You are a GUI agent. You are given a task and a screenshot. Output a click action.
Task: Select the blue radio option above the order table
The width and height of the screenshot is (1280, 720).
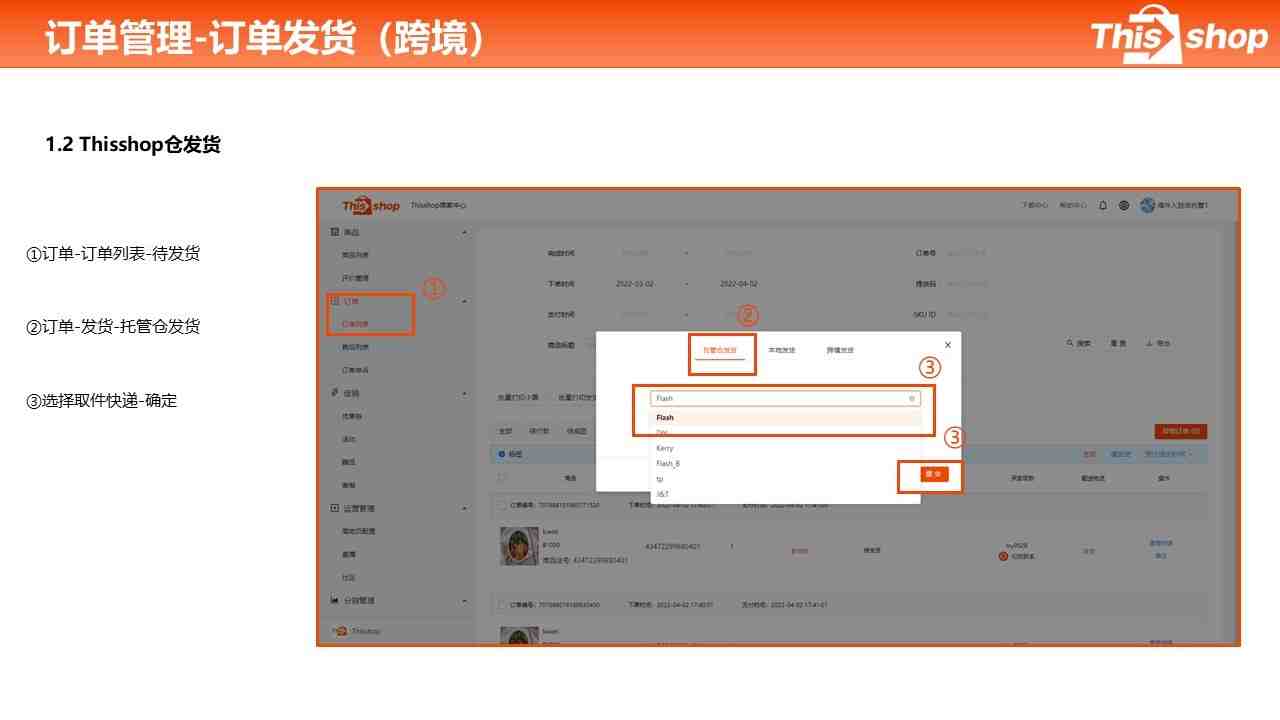(x=502, y=454)
